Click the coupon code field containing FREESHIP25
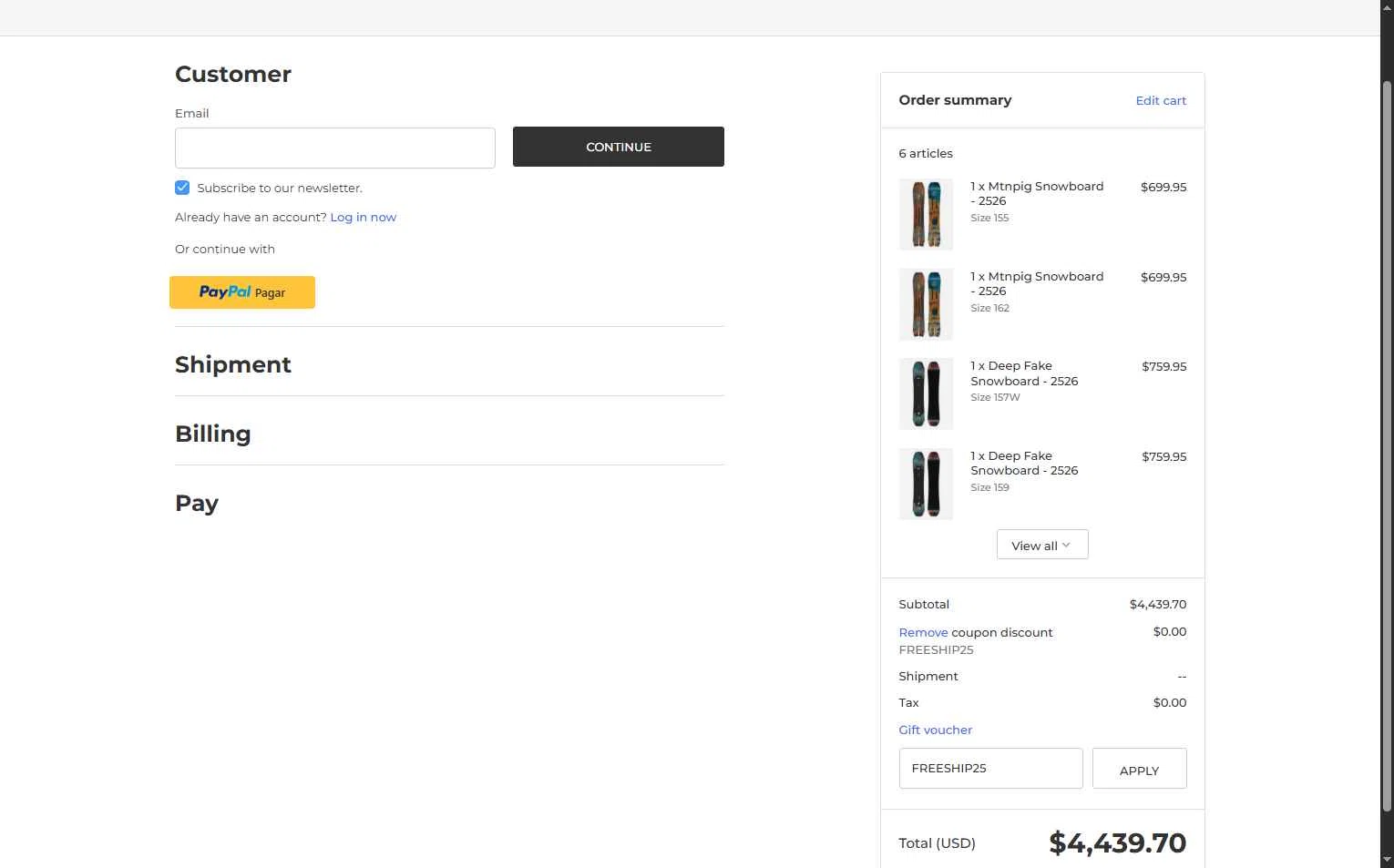Viewport: 1394px width, 868px height. [x=990, y=768]
